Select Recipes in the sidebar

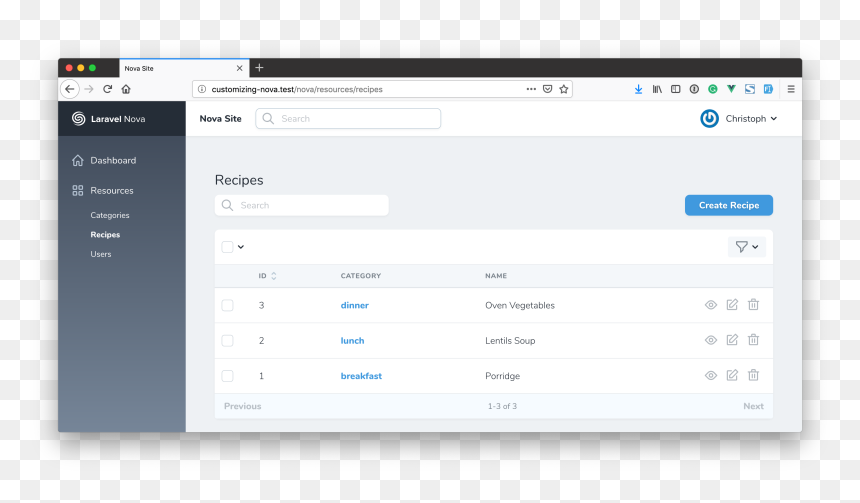105,234
